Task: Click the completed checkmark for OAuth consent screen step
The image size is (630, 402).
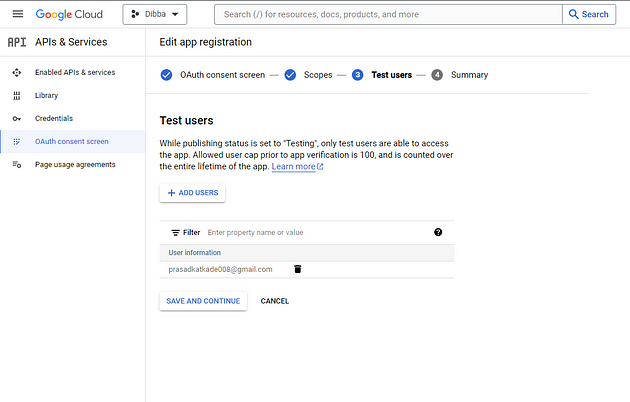Action: click(x=166, y=75)
